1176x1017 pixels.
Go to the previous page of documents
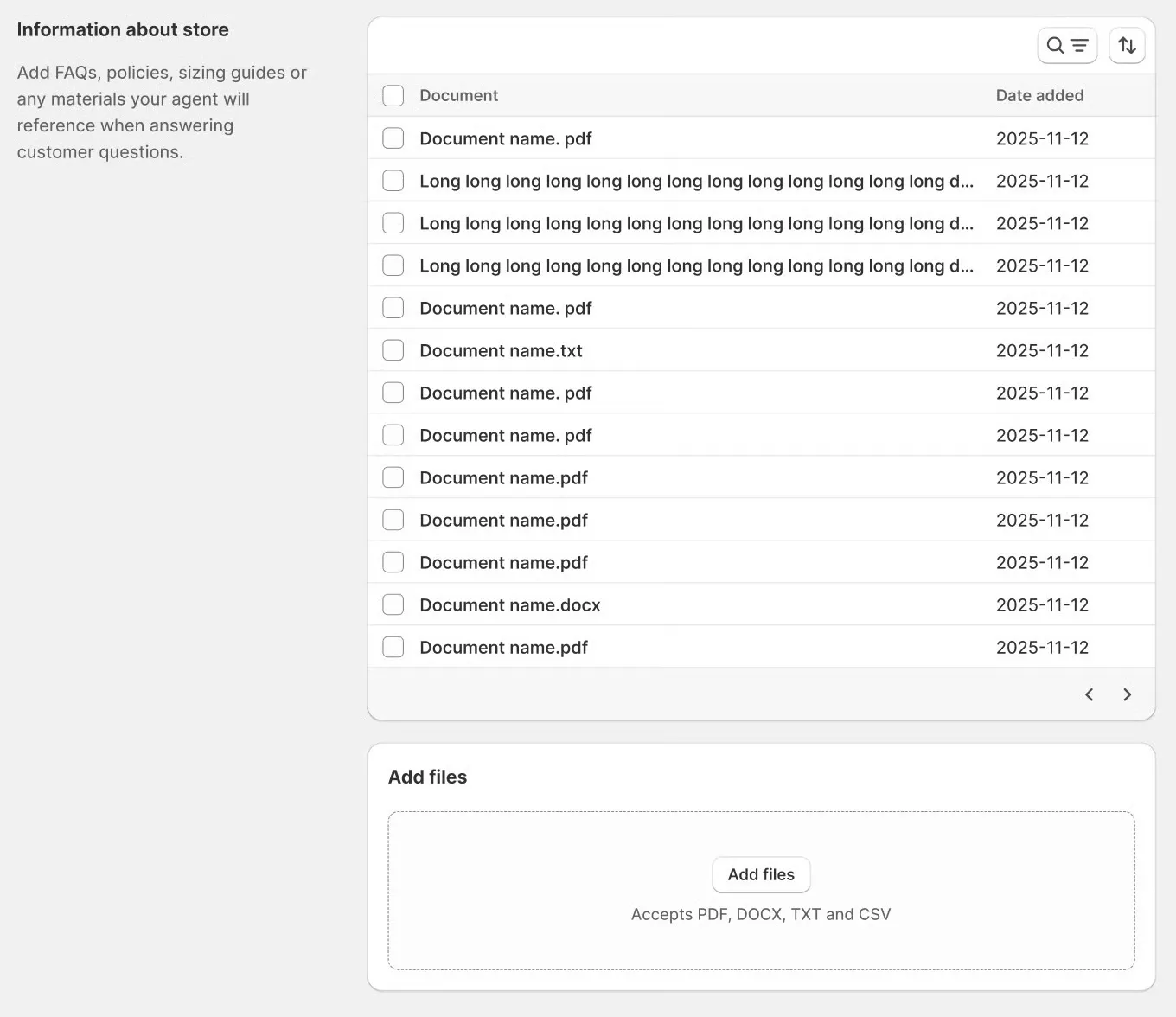click(1089, 694)
